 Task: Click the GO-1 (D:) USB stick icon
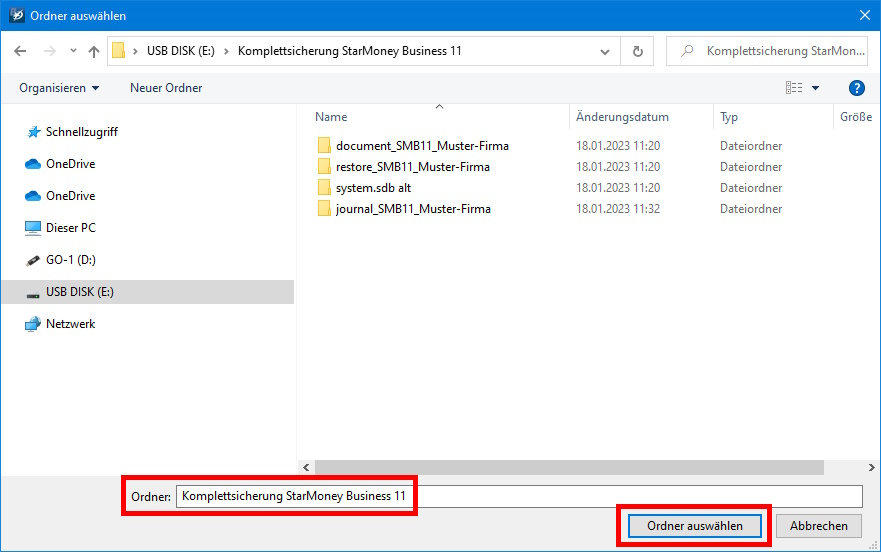(x=33, y=260)
